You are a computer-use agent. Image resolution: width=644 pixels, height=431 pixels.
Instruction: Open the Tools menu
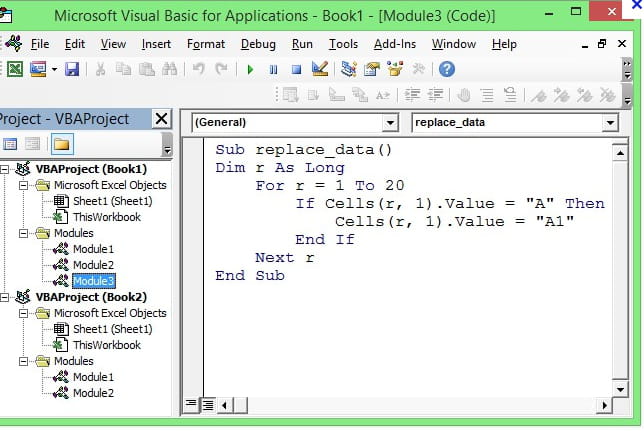[x=343, y=44]
